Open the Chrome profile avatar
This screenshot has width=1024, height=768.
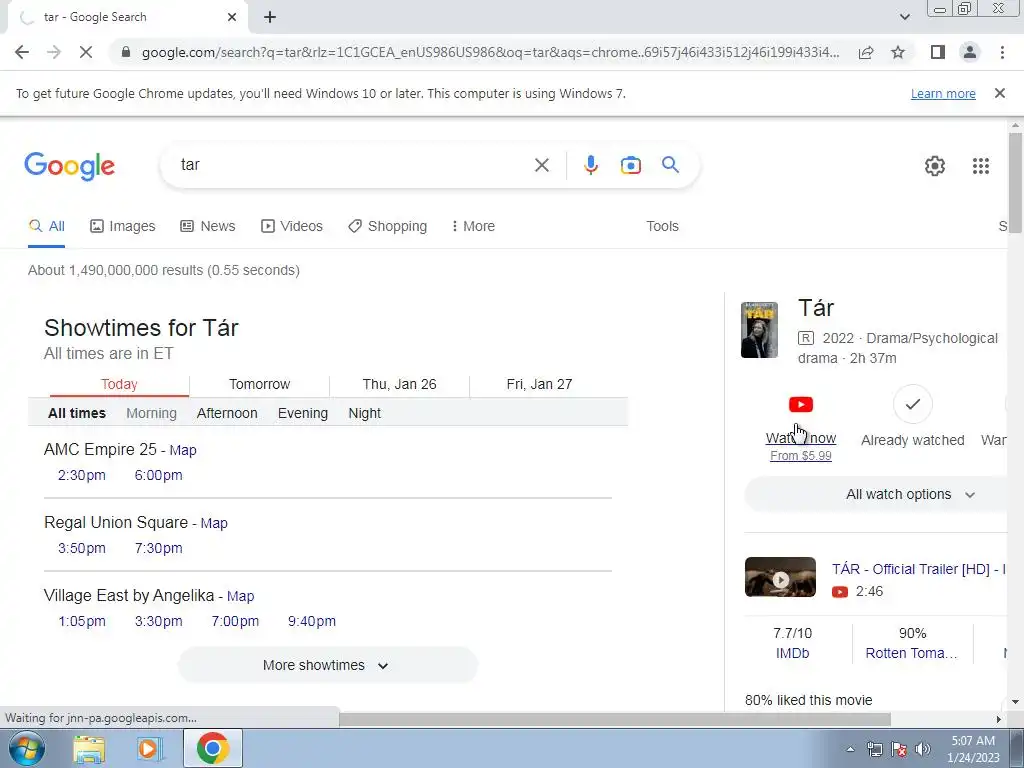970,52
